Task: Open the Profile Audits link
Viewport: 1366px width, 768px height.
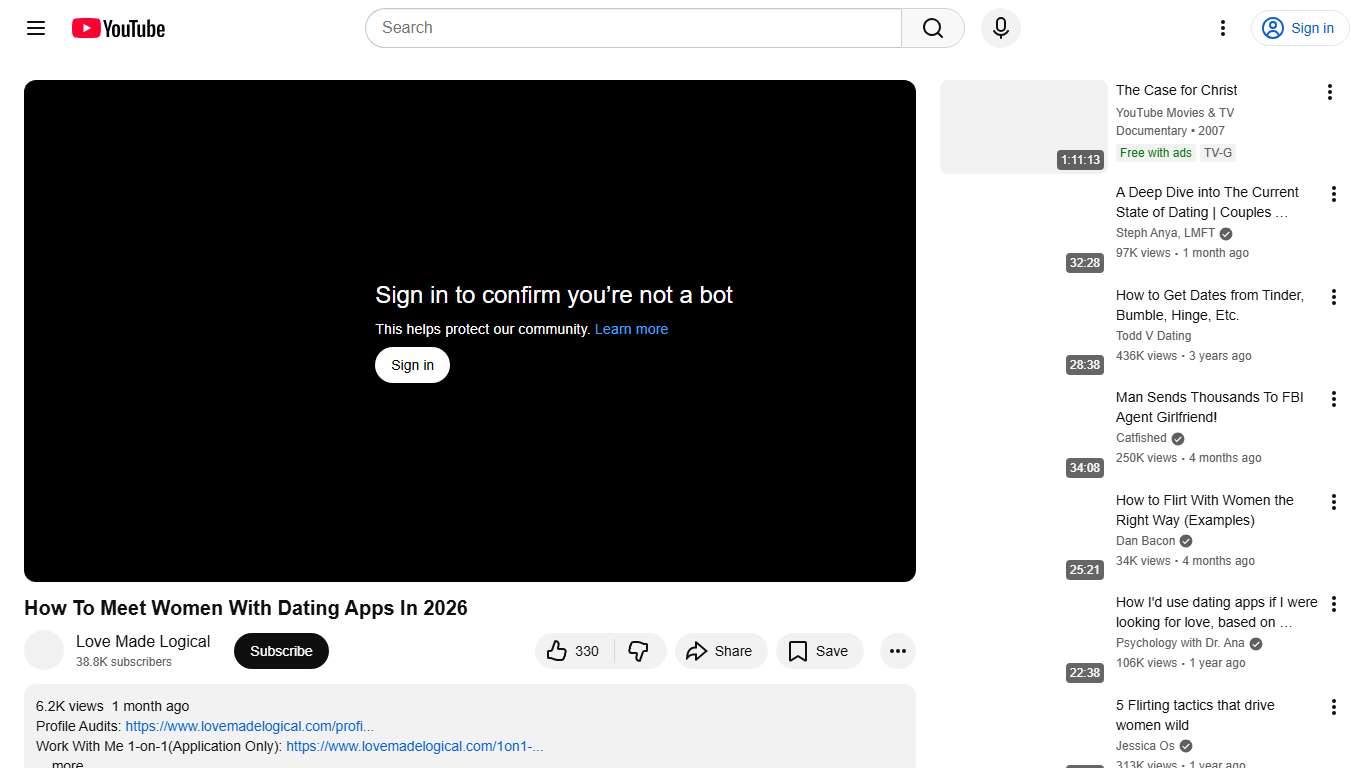Action: [x=249, y=726]
